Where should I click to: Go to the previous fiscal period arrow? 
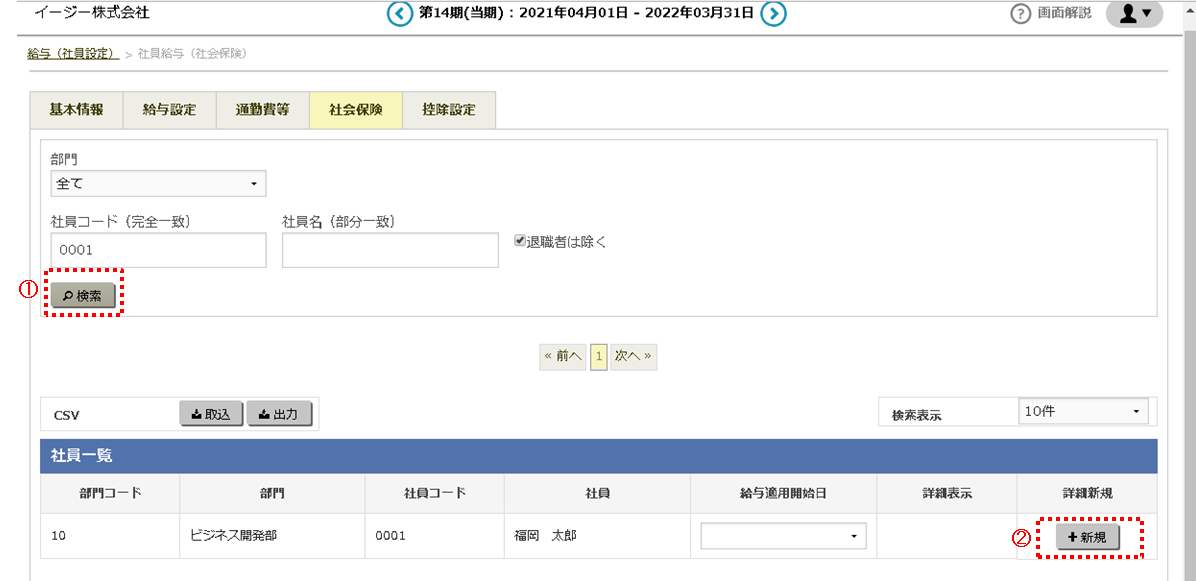pyautogui.click(x=400, y=14)
